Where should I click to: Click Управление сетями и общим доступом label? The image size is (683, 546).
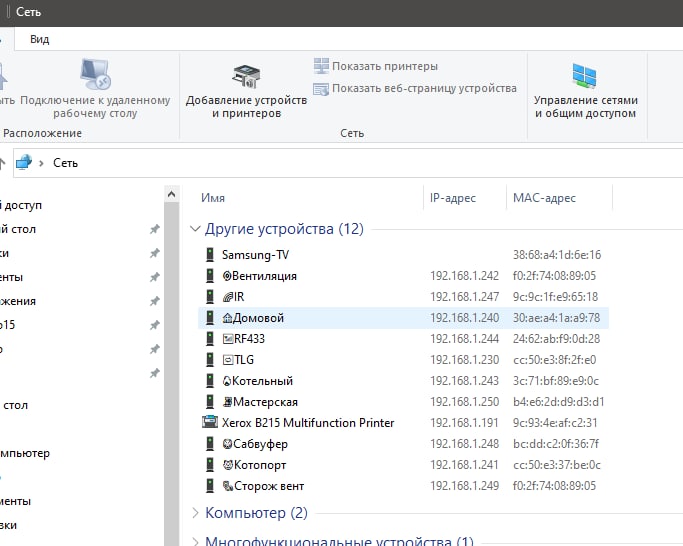[585, 107]
